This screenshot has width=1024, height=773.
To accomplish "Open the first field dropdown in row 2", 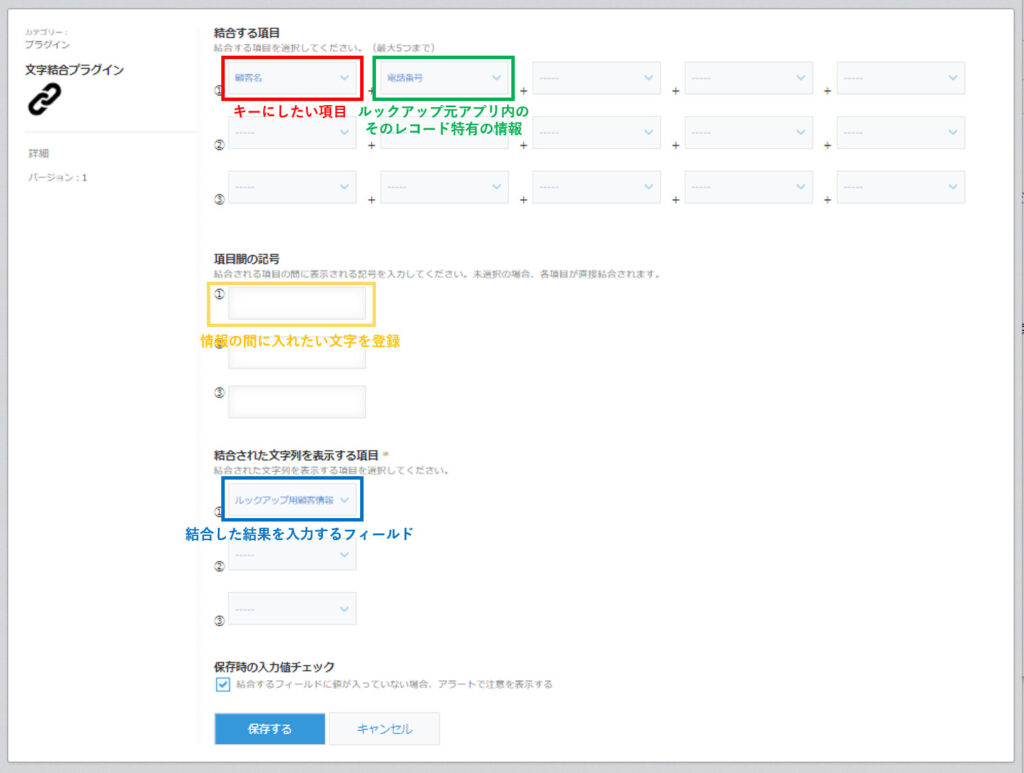I will pos(292,132).
